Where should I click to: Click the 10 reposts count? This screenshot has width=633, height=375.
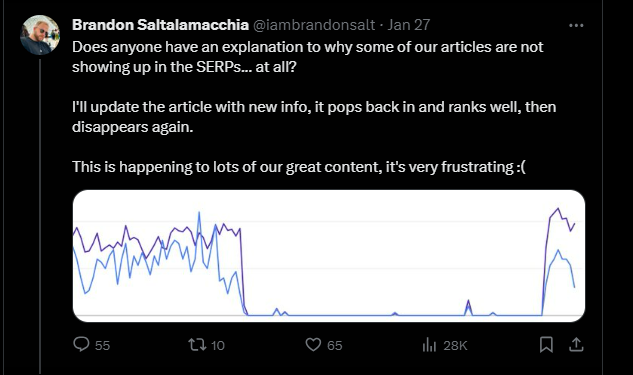pyautogui.click(x=218, y=346)
